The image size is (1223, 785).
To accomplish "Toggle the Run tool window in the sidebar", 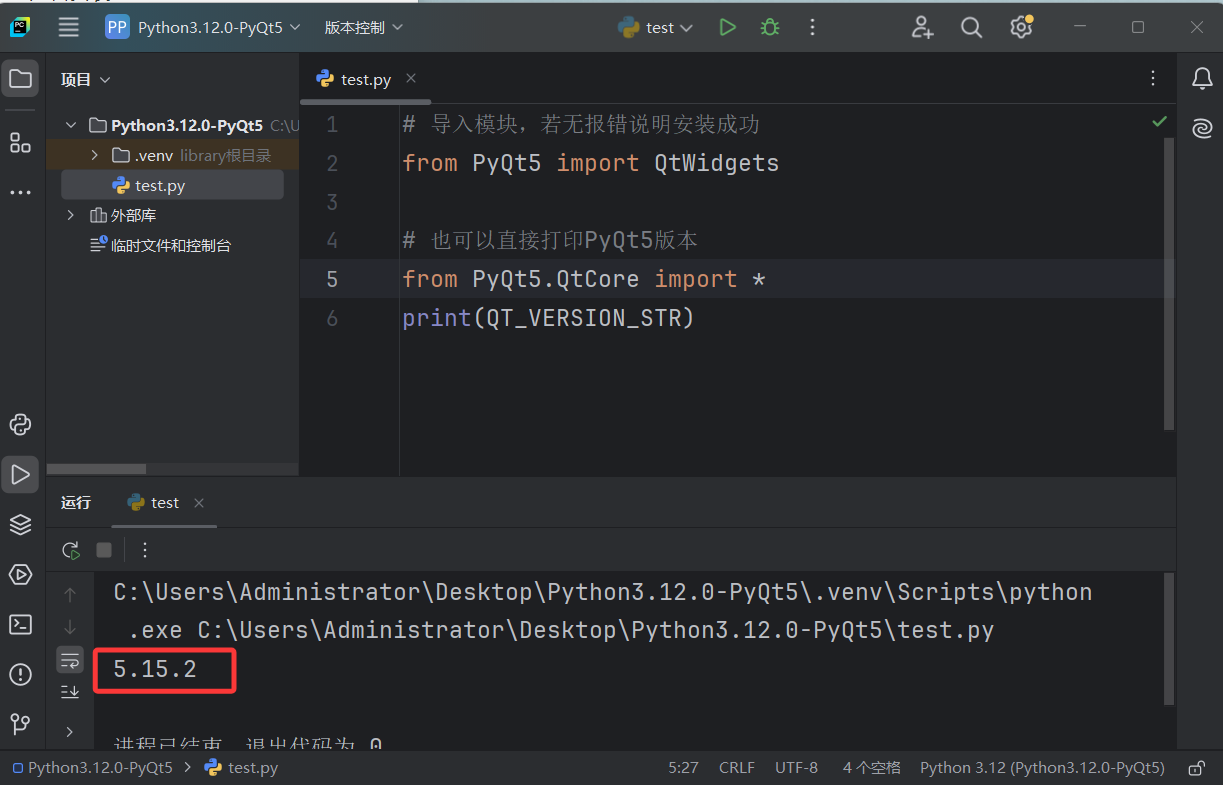I will pyautogui.click(x=20, y=474).
